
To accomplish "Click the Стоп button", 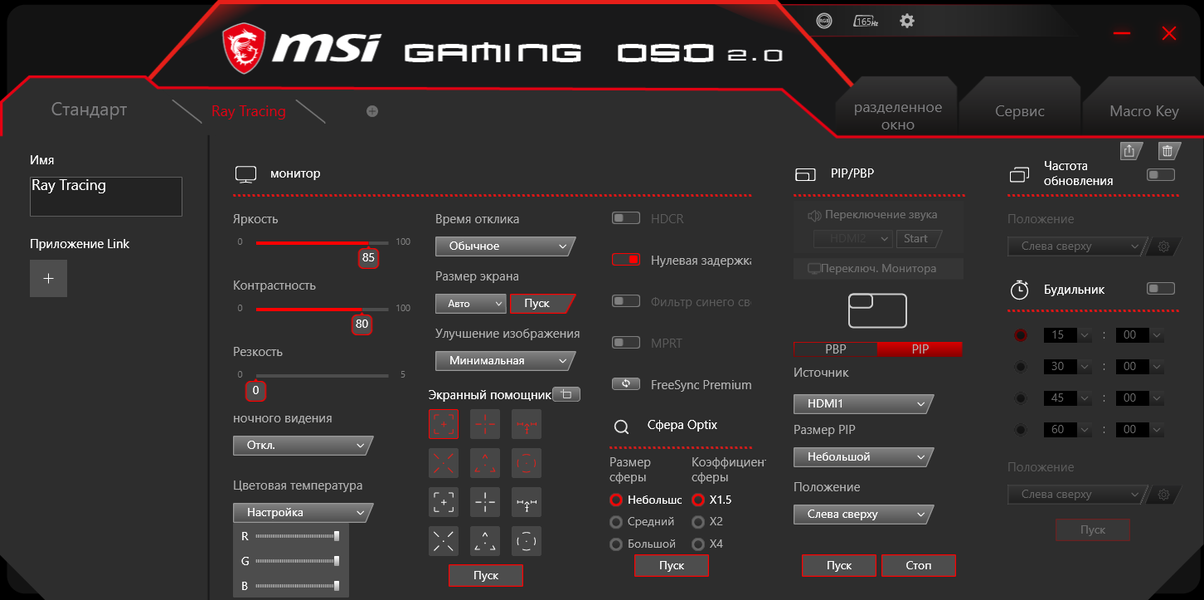I will (918, 566).
